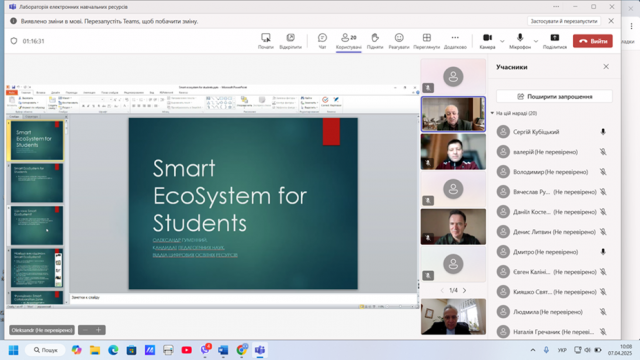Click the avatar icon of Дмитро
The height and width of the screenshot is (360, 640).
pyautogui.click(x=503, y=252)
